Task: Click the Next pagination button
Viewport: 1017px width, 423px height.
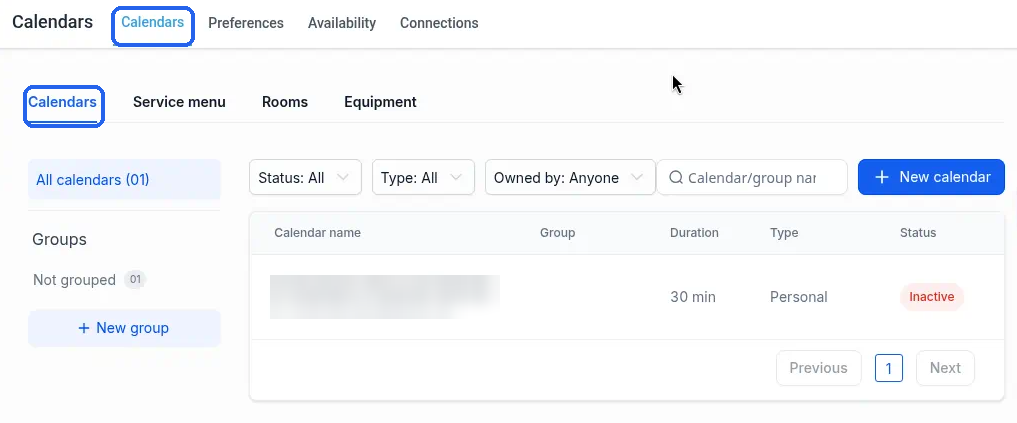Action: tap(945, 369)
